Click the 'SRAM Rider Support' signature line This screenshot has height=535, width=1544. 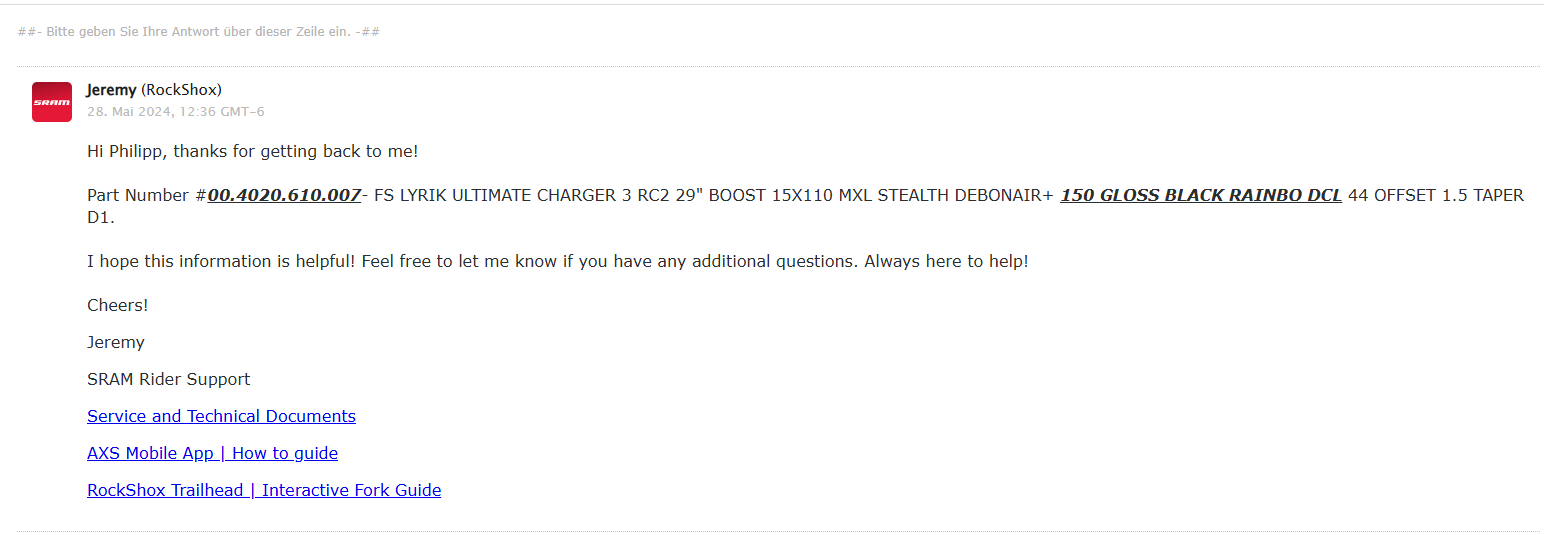click(168, 379)
